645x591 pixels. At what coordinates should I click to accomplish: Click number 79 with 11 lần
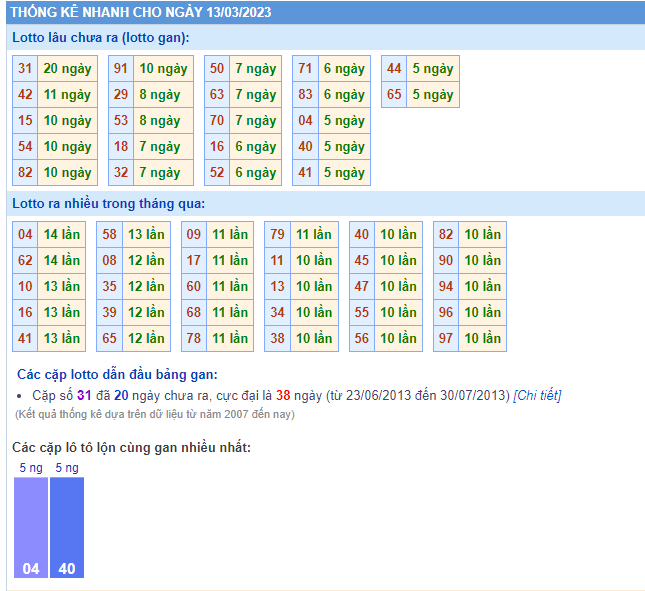[x=278, y=235]
